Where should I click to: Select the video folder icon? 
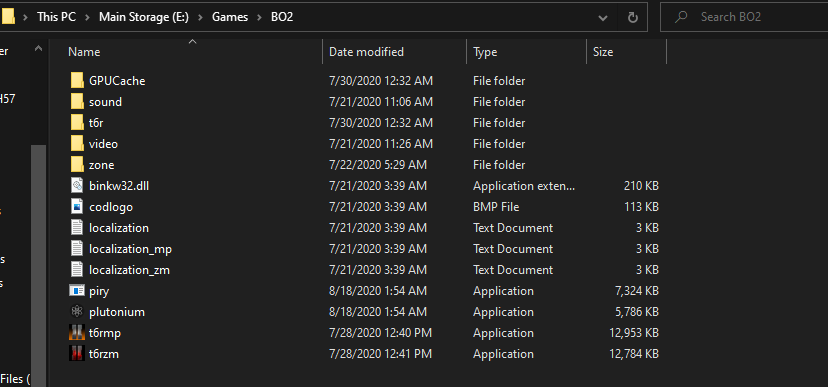coord(77,144)
